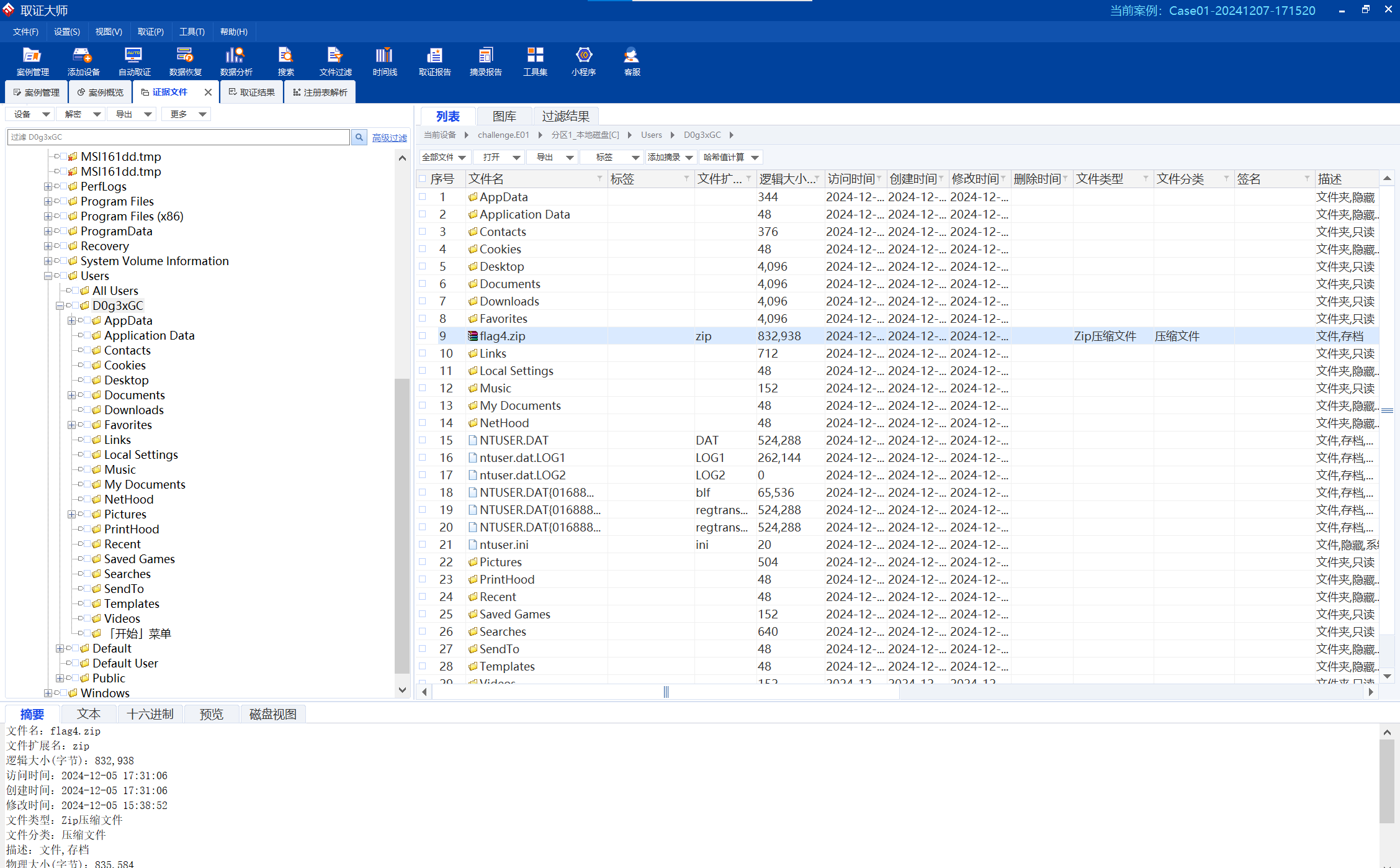Click the 添加设备 toolbar icon
This screenshot has height=868, width=1400.
pos(83,61)
